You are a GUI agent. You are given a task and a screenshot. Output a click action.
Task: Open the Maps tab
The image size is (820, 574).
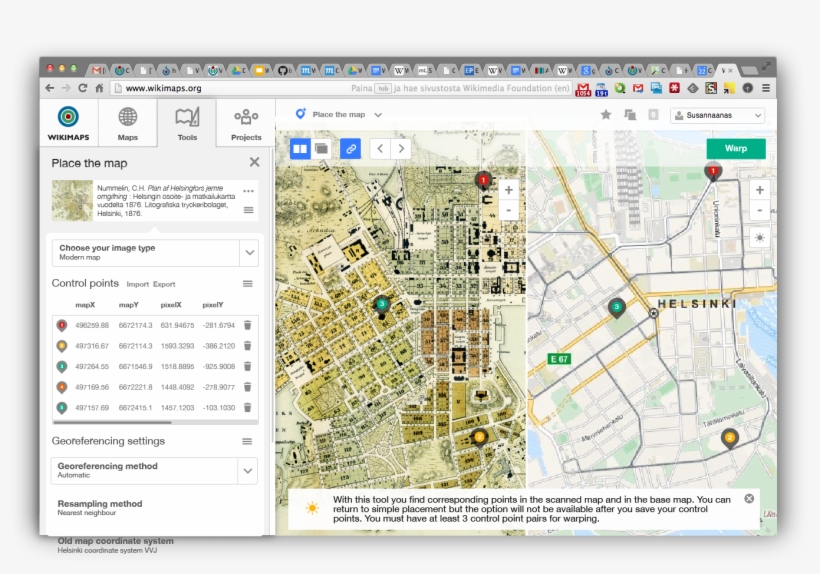tap(128, 124)
